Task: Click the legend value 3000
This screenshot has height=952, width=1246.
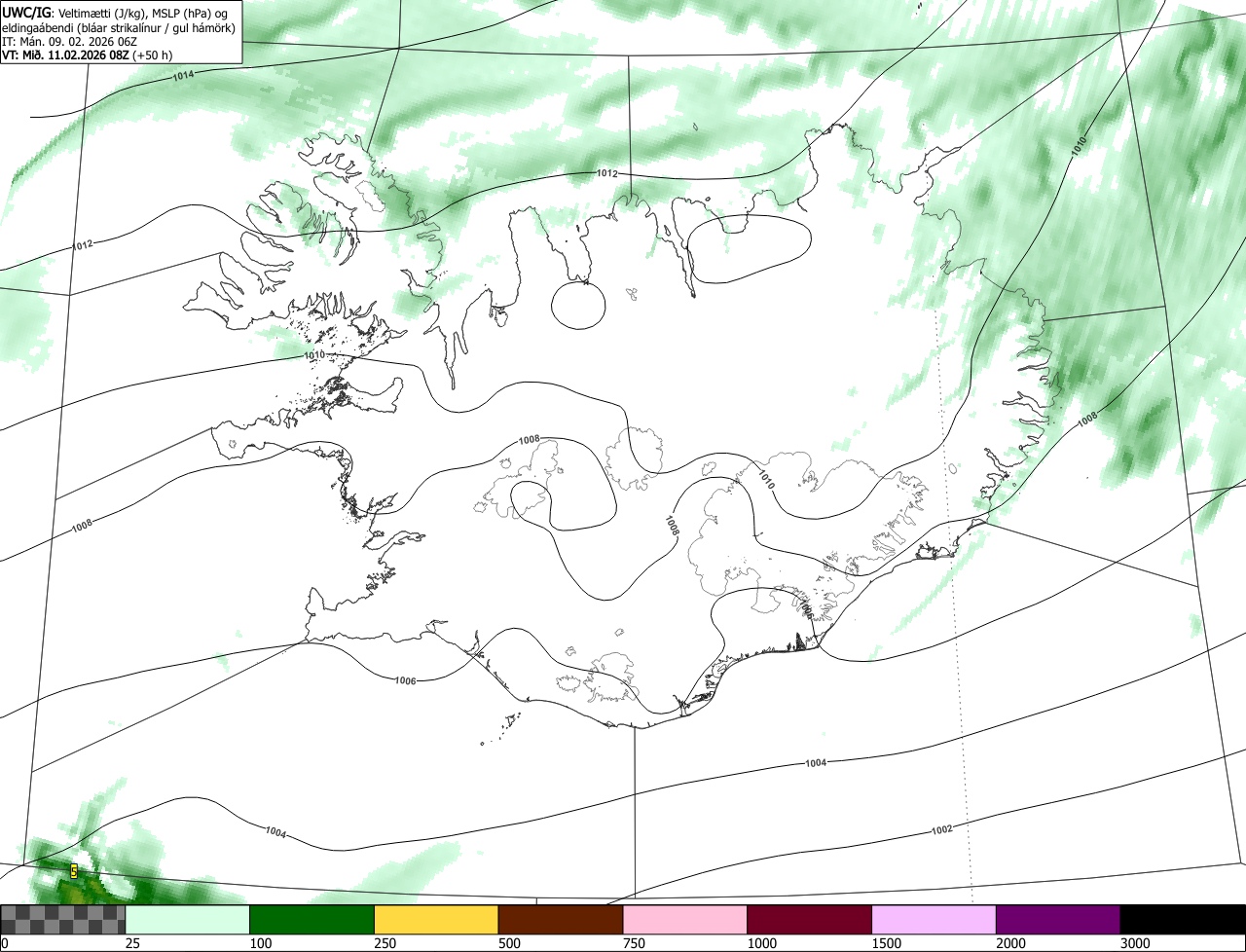Action: click(x=1135, y=943)
